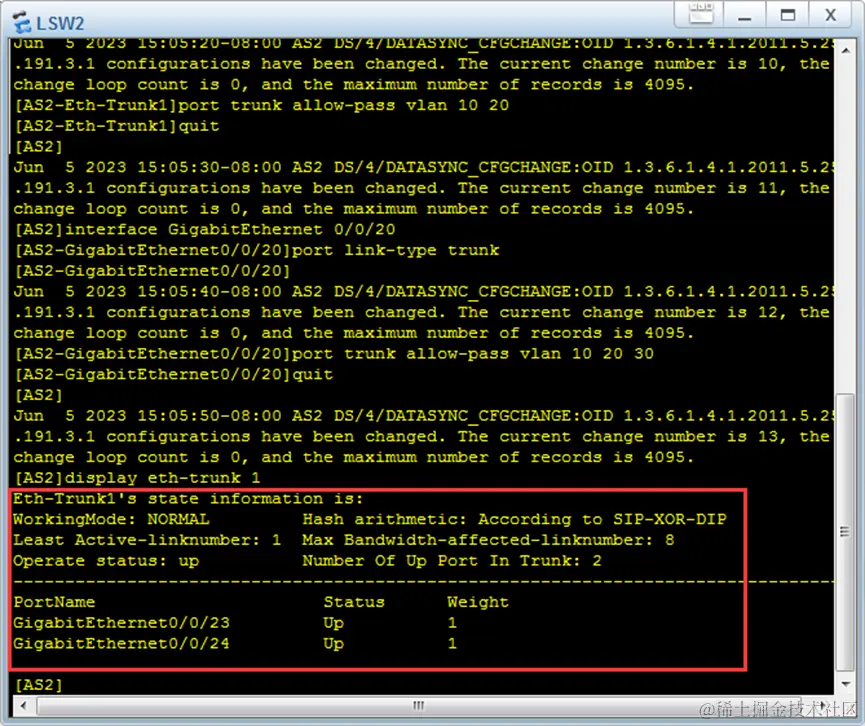Click the vertical scrollbar down arrow
This screenshot has width=865, height=726.
(846, 684)
